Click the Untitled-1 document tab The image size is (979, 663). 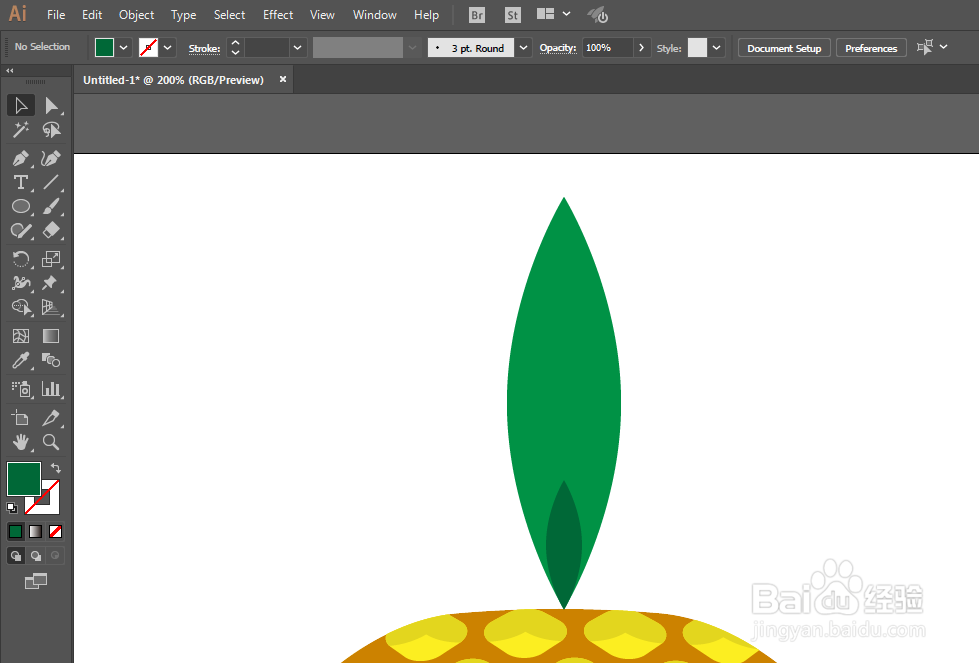click(x=175, y=78)
